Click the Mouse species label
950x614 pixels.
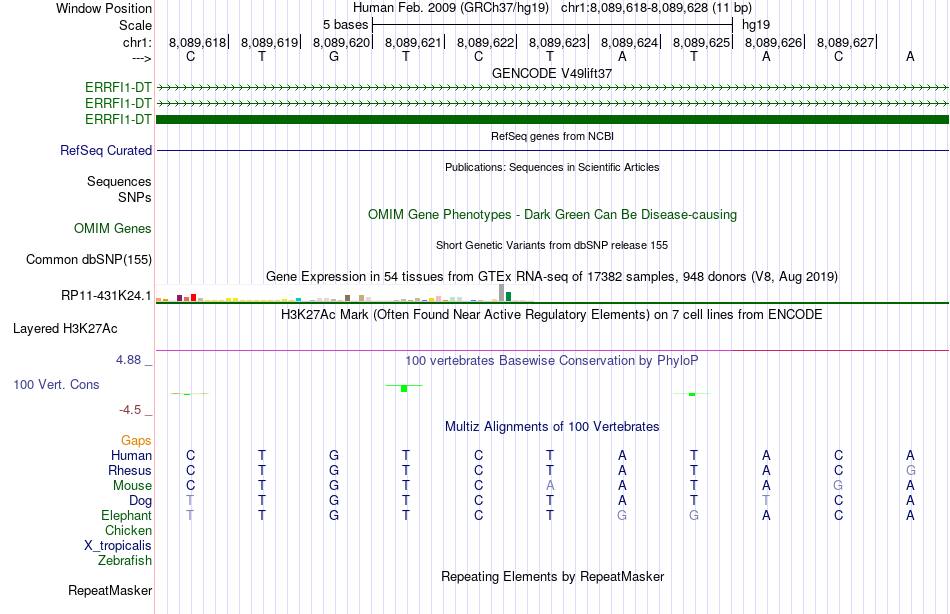pos(132,486)
